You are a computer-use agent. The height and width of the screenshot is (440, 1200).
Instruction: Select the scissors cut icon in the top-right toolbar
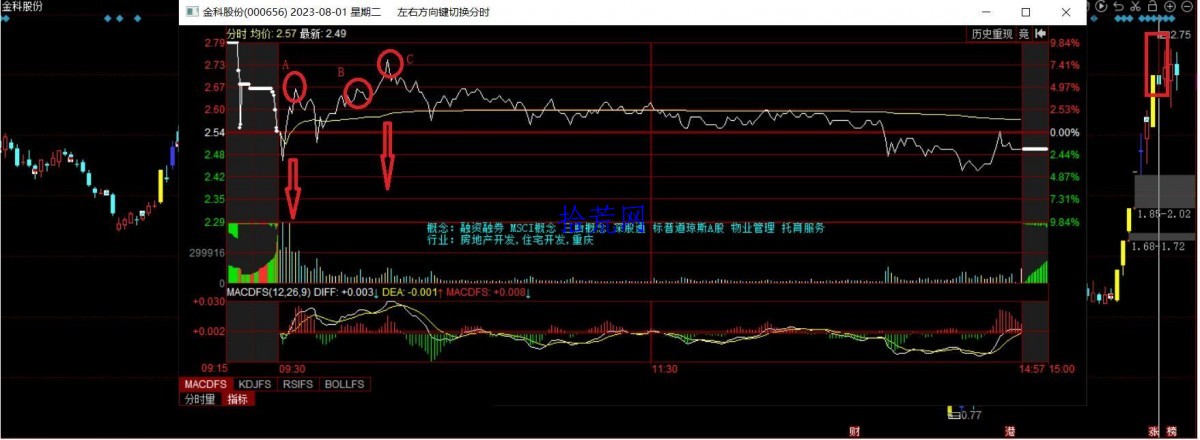[1135, 6]
